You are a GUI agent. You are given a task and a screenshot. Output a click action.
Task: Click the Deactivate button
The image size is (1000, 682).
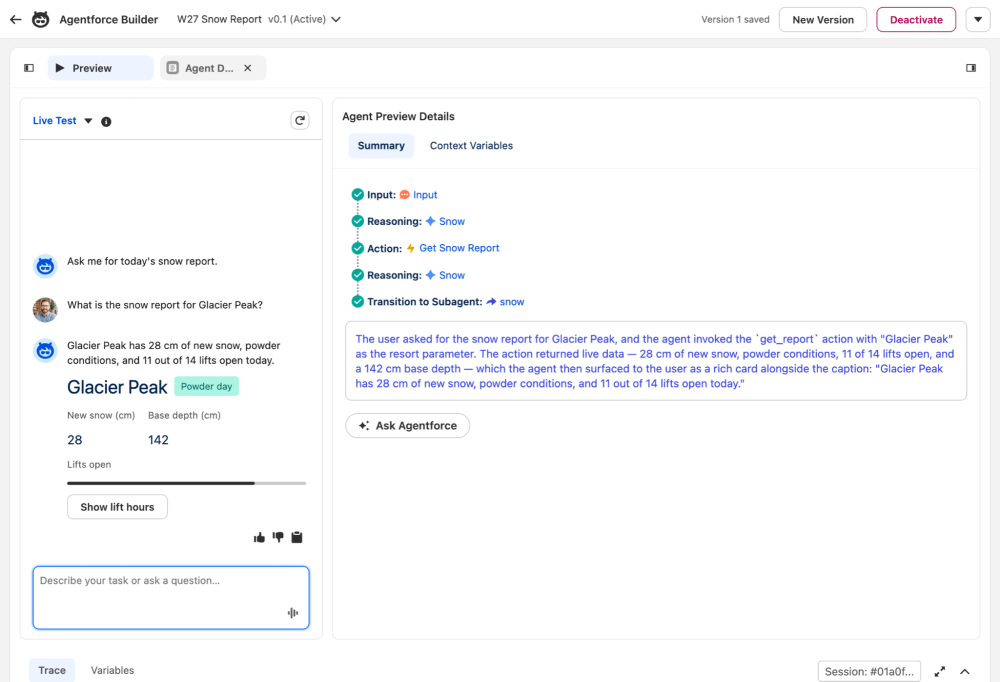[916, 20]
